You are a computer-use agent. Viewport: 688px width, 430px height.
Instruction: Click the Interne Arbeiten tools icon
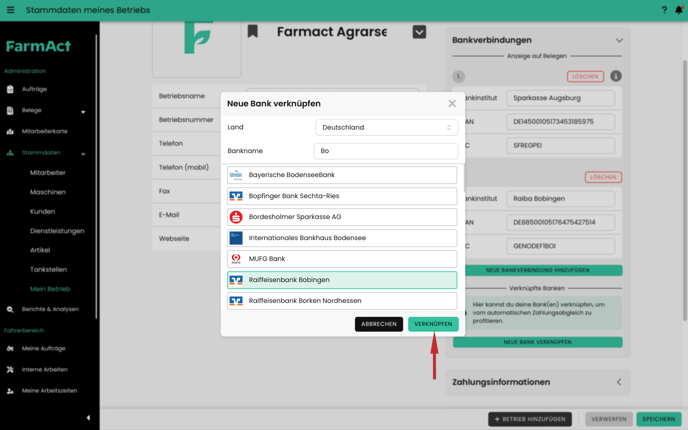pos(10,369)
